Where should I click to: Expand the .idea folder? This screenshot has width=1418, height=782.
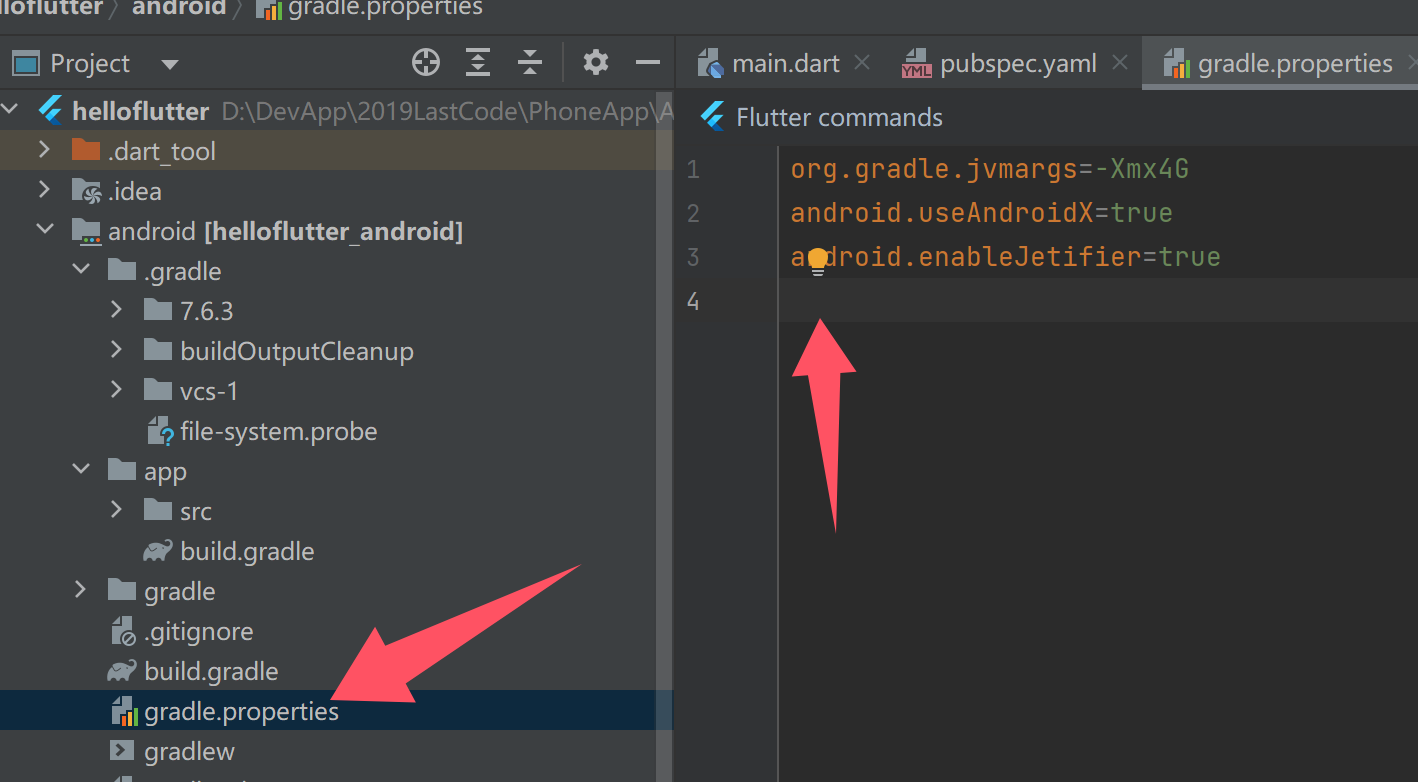pyautogui.click(x=43, y=190)
